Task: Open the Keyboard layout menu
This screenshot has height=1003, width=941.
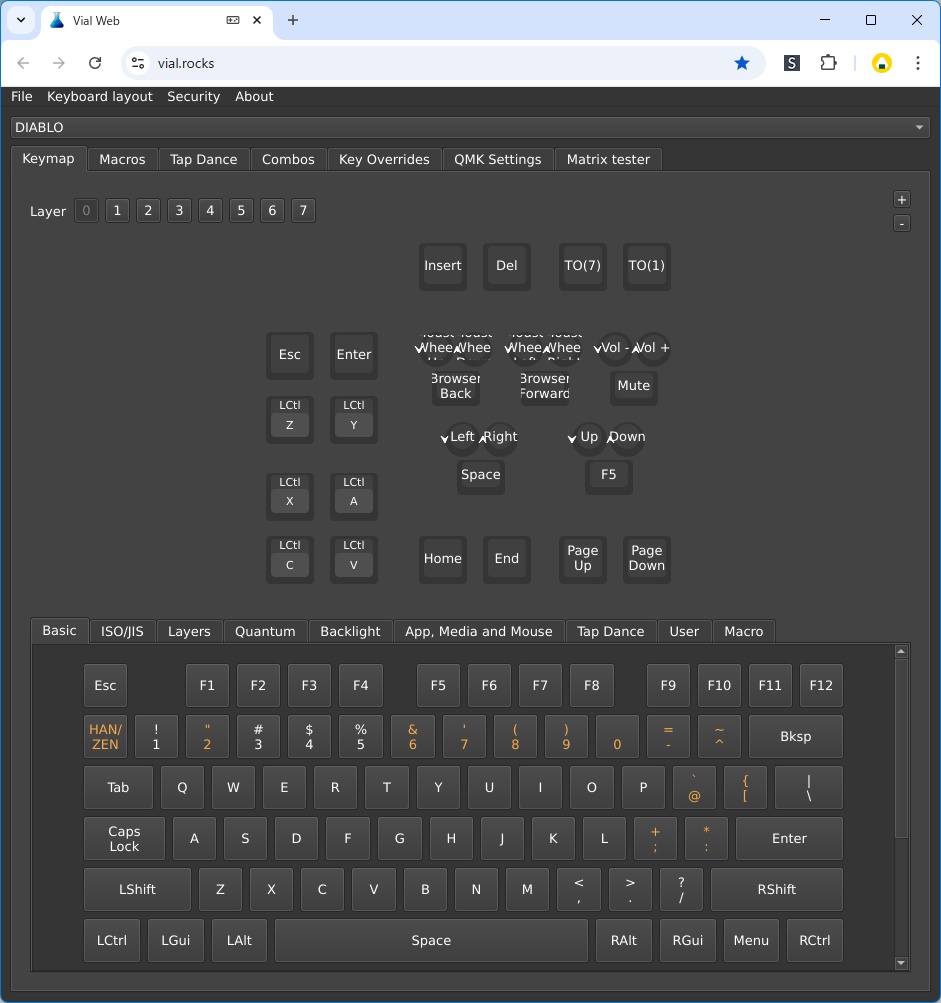Action: point(100,97)
